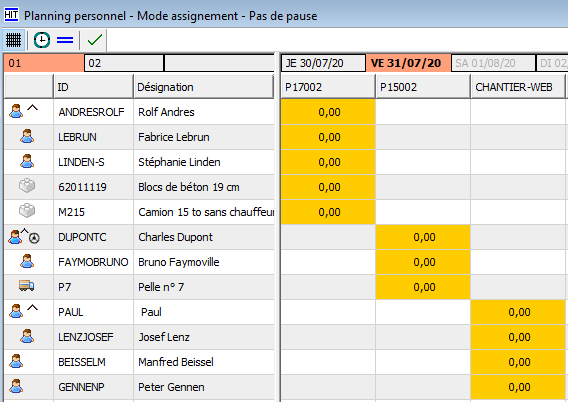Select the 01 tab
The image size is (568, 402).
point(43,63)
